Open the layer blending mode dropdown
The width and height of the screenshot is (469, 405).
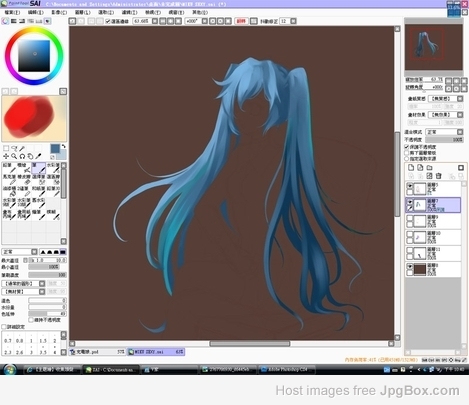tap(445, 132)
